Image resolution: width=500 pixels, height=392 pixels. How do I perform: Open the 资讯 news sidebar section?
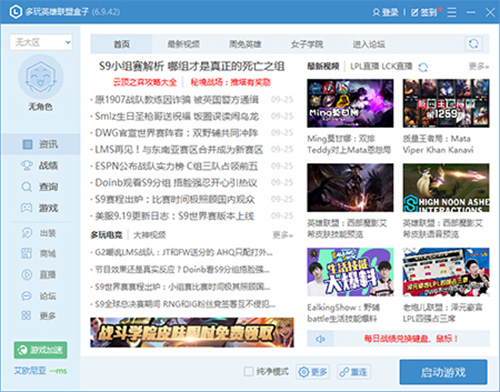point(40,144)
